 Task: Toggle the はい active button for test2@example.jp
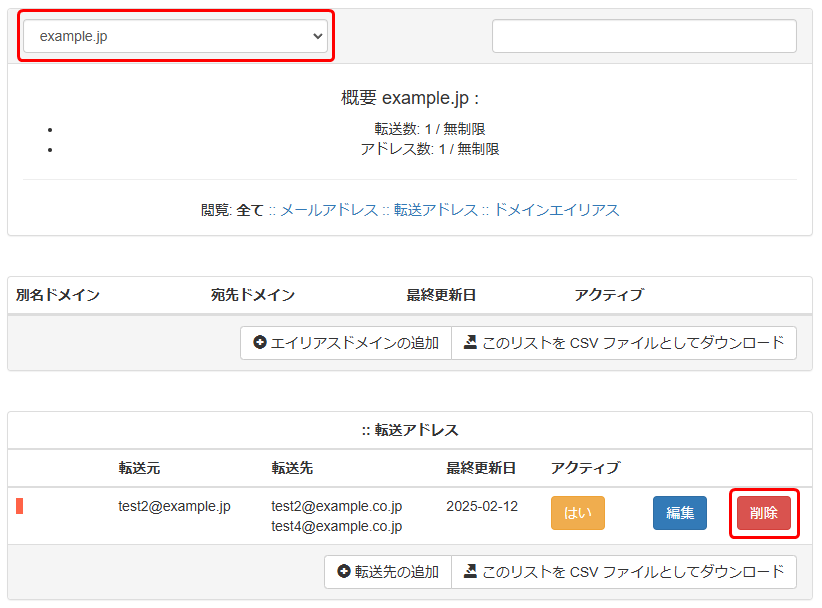578,513
